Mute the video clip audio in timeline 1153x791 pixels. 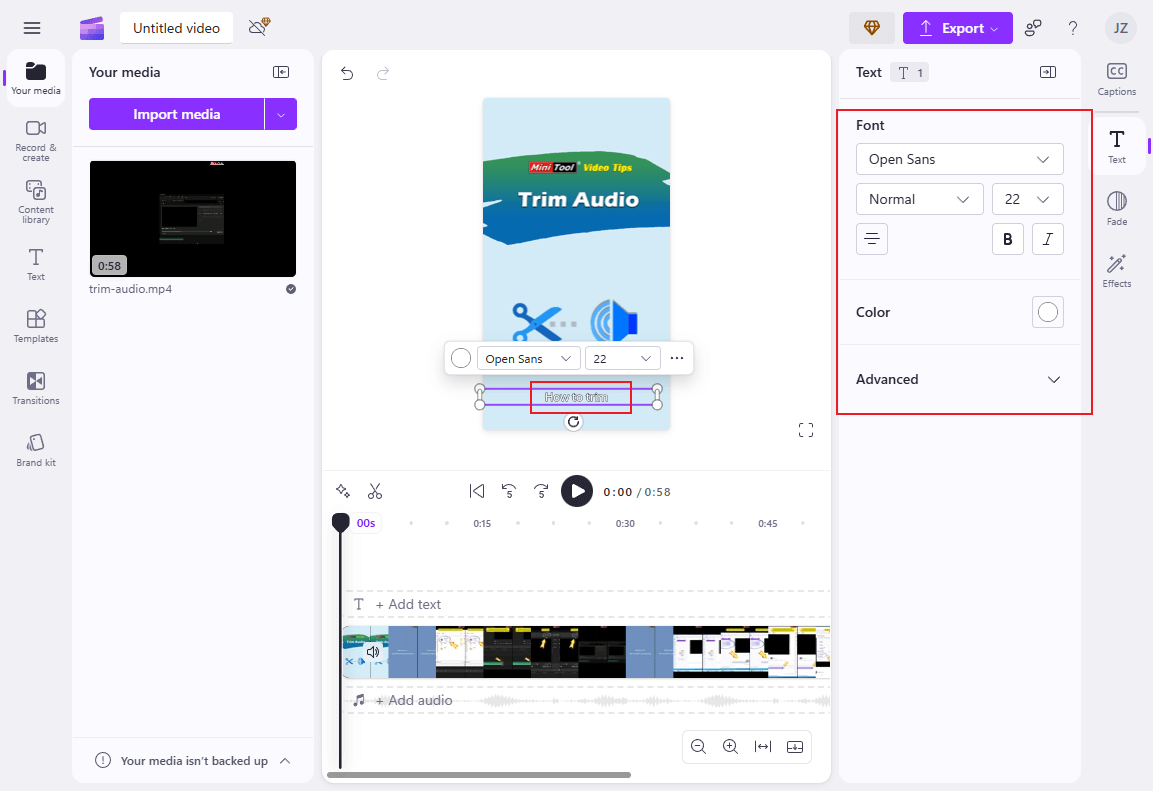[373, 652]
